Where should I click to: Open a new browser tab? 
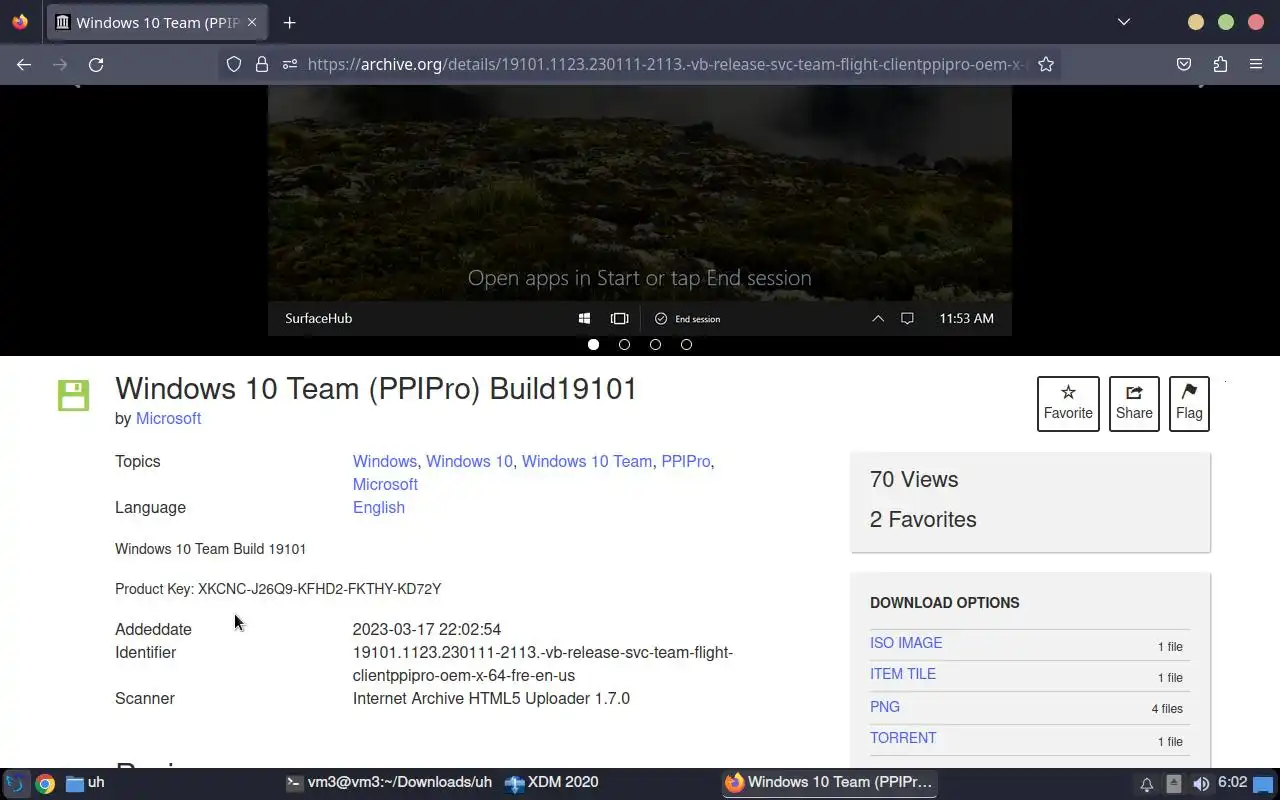tap(289, 22)
